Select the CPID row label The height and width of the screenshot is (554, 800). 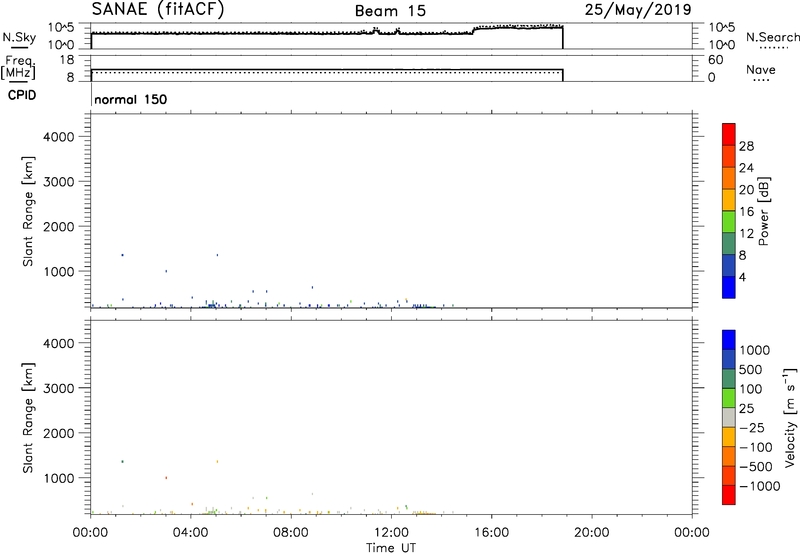tap(22, 95)
